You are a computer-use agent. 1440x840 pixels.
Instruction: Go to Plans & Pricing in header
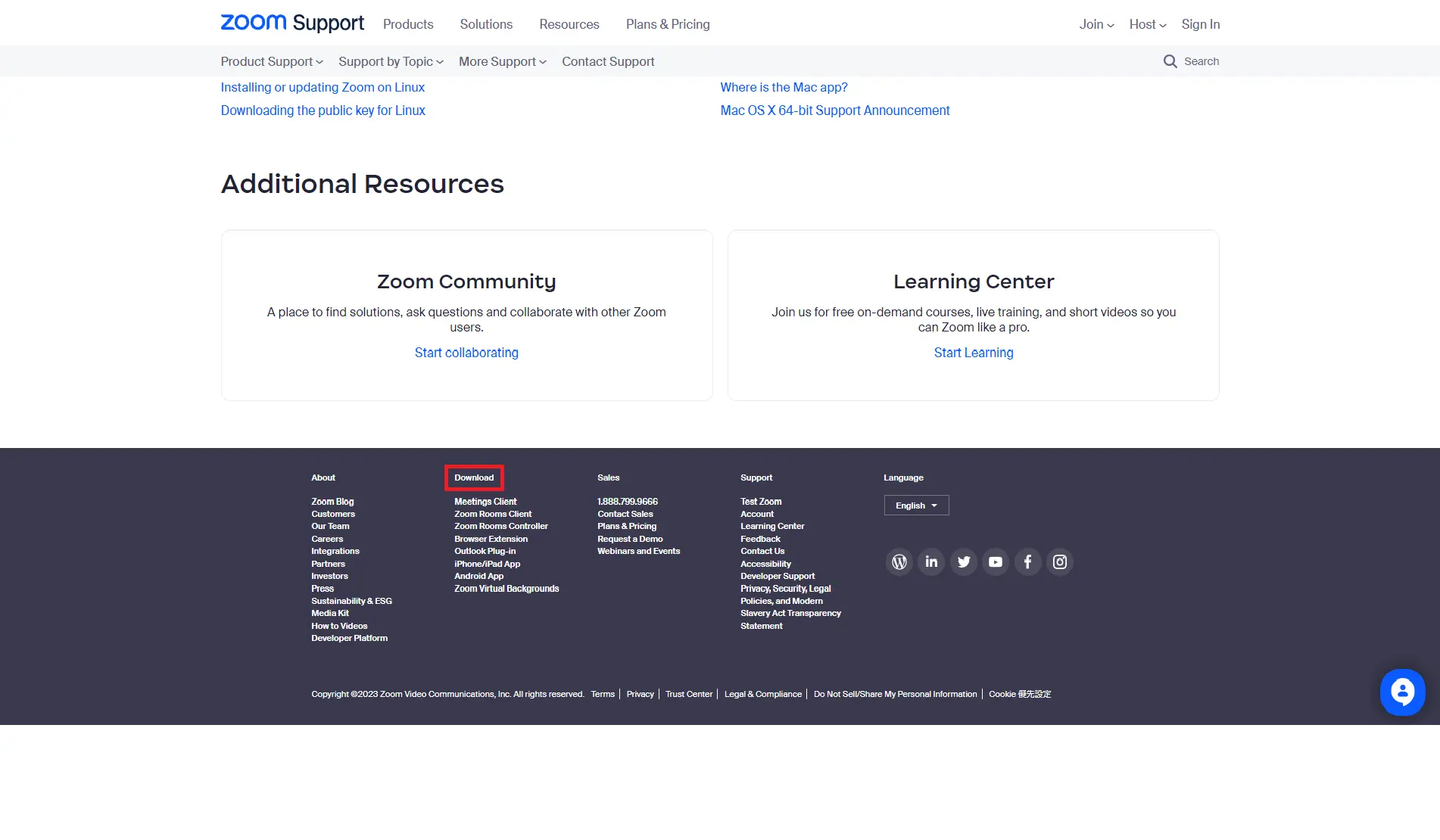(x=668, y=24)
